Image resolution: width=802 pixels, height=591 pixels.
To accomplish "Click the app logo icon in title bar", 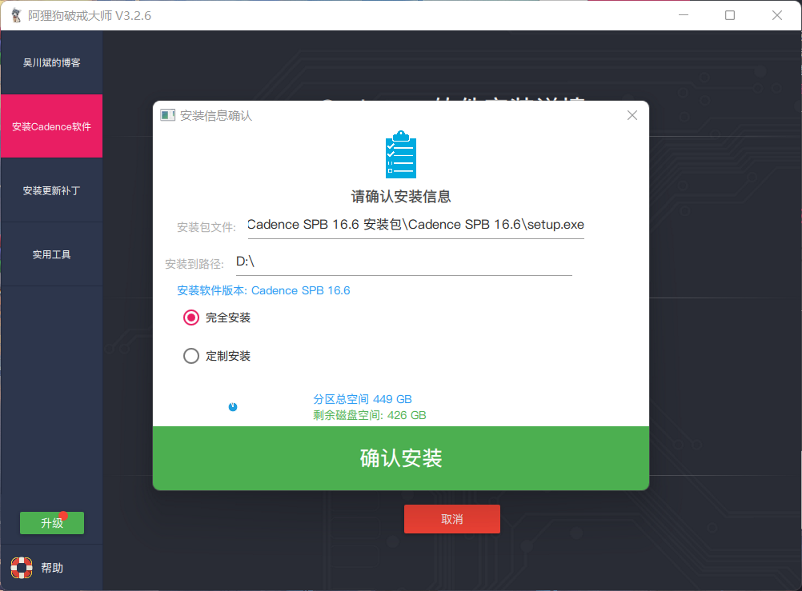I will click(x=16, y=15).
